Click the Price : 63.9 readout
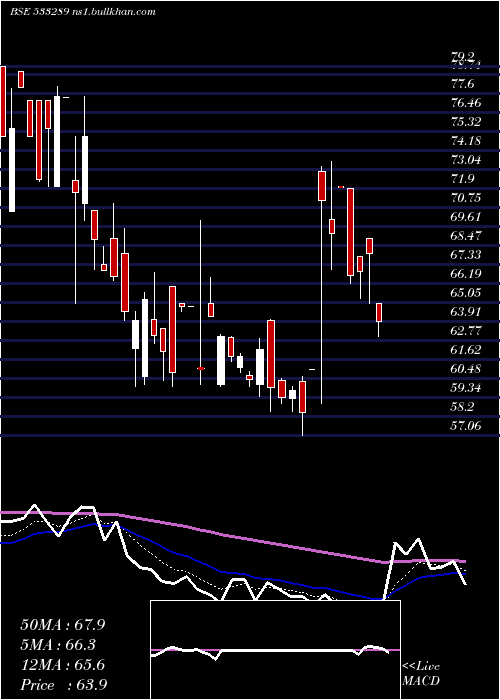 63,685
